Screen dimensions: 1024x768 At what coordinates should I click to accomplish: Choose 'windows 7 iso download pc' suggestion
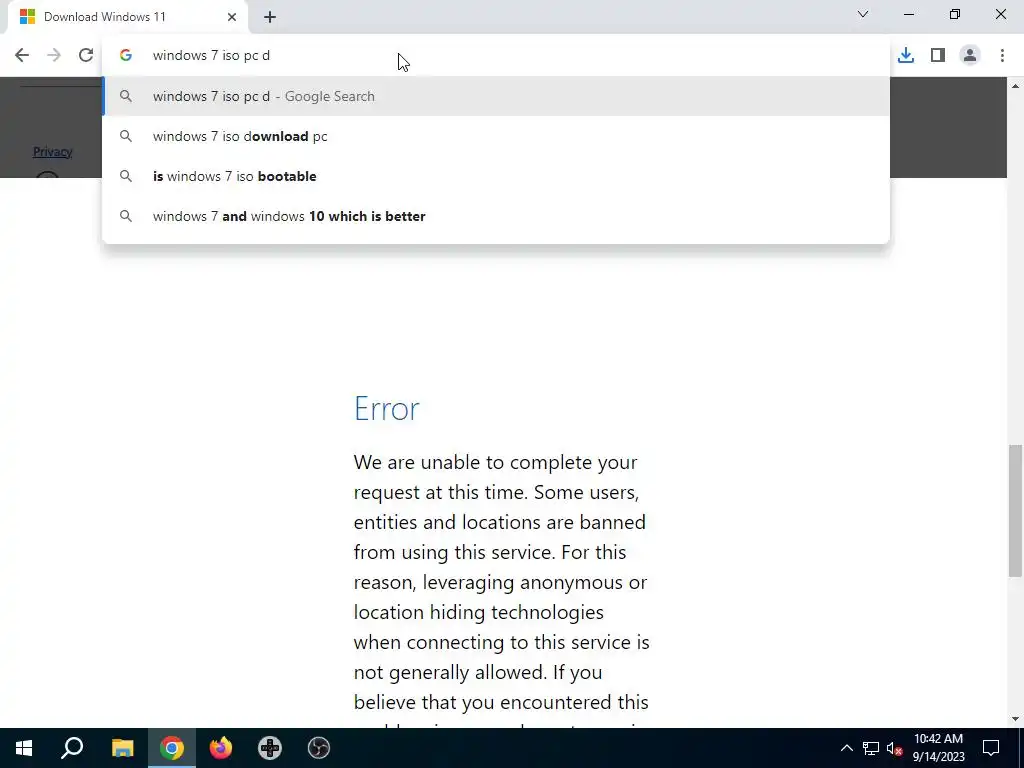coord(496,136)
